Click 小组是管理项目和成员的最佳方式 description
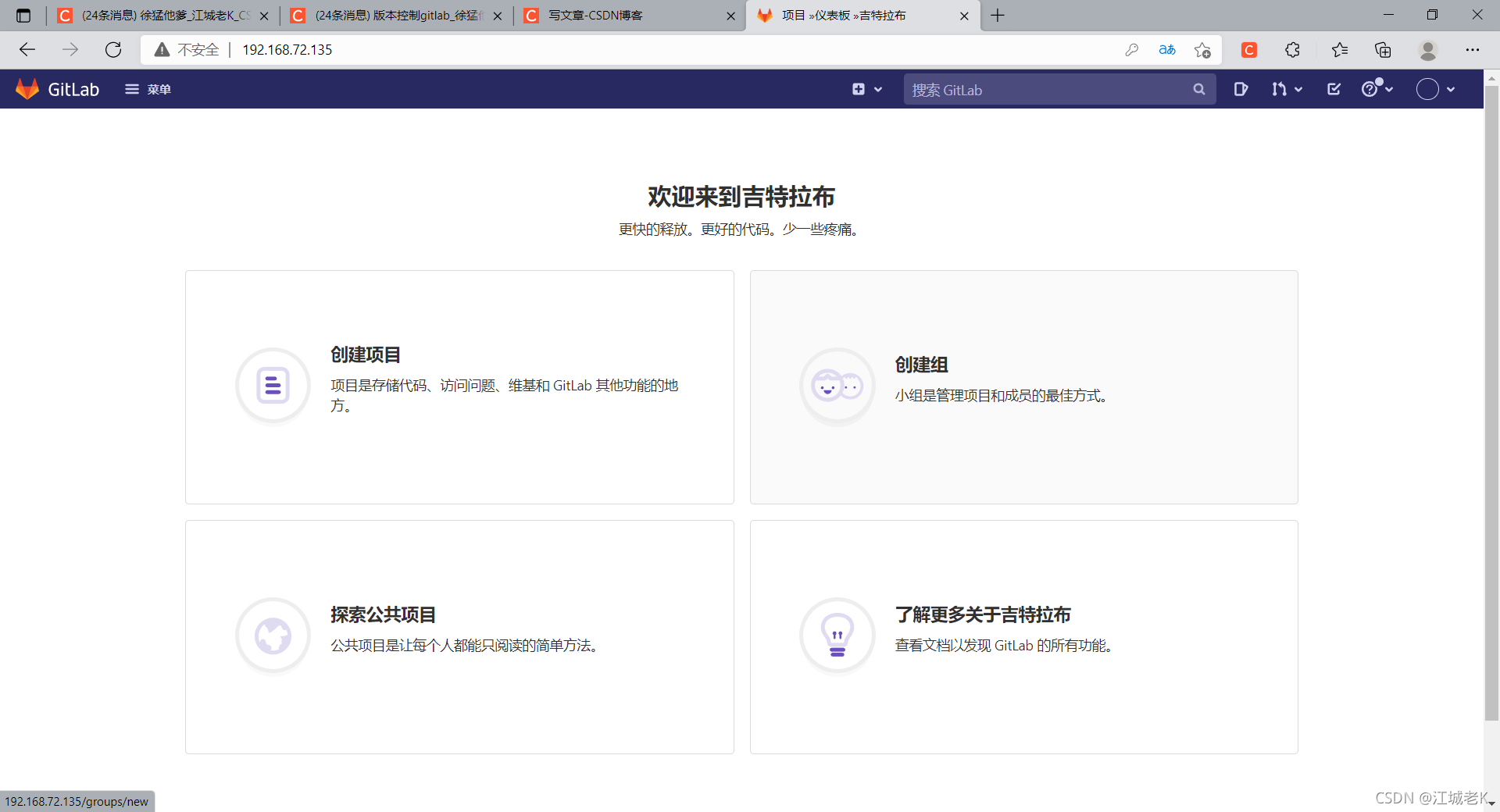Screen dimensions: 1500x812 point(1003,396)
